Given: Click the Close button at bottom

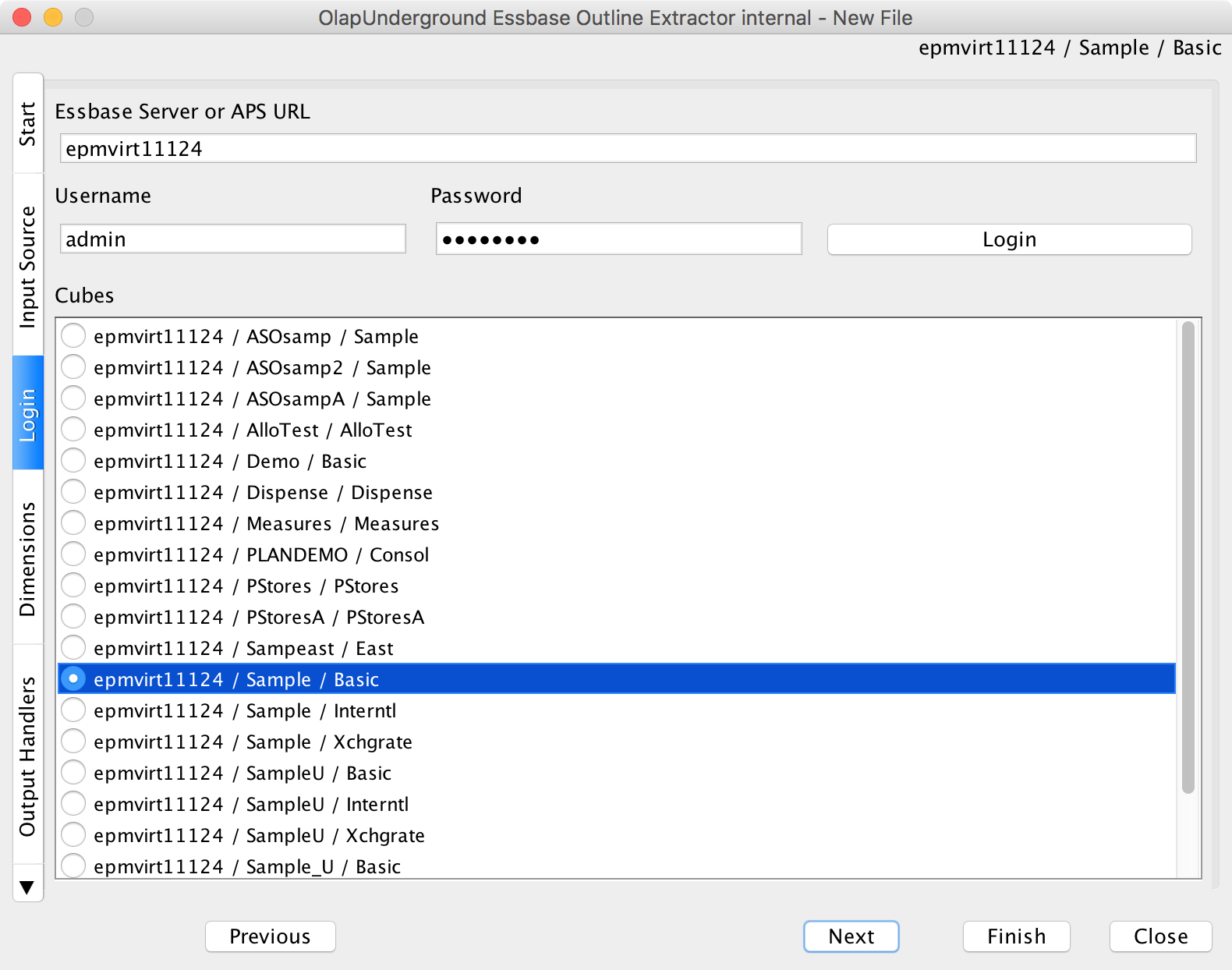Looking at the screenshot, I should click(x=1161, y=936).
